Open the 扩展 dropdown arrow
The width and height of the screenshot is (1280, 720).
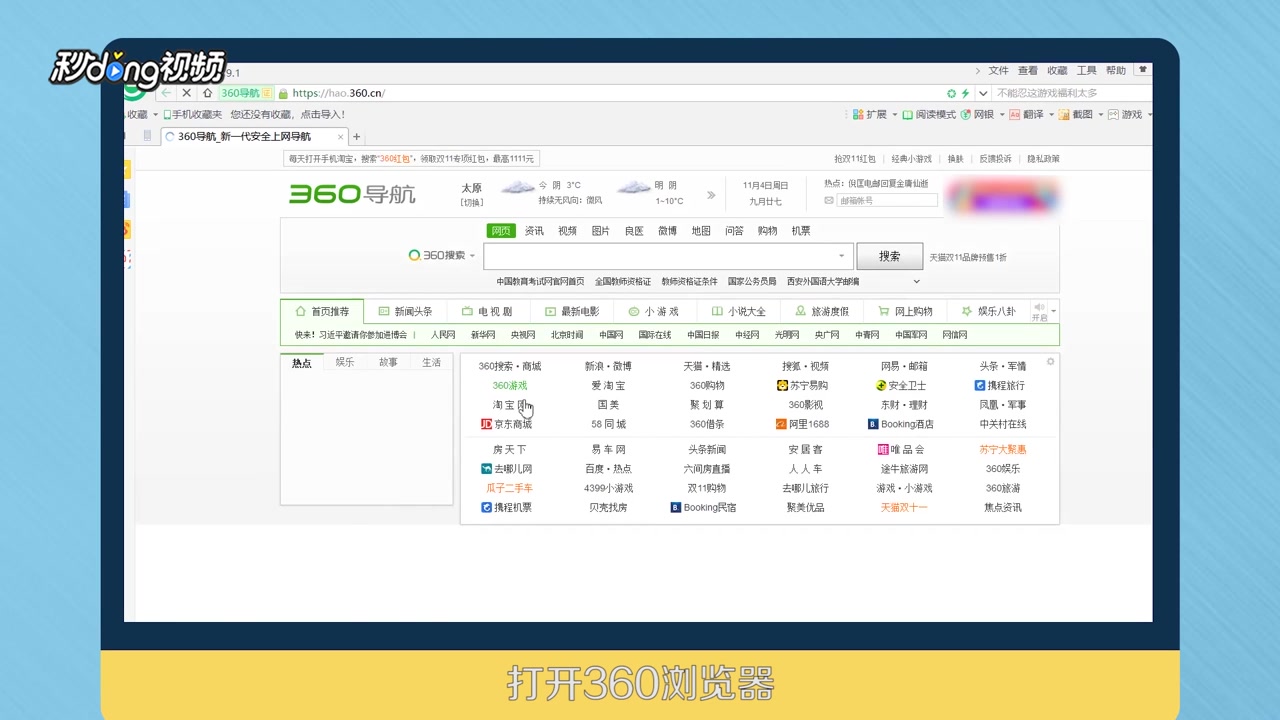click(895, 115)
